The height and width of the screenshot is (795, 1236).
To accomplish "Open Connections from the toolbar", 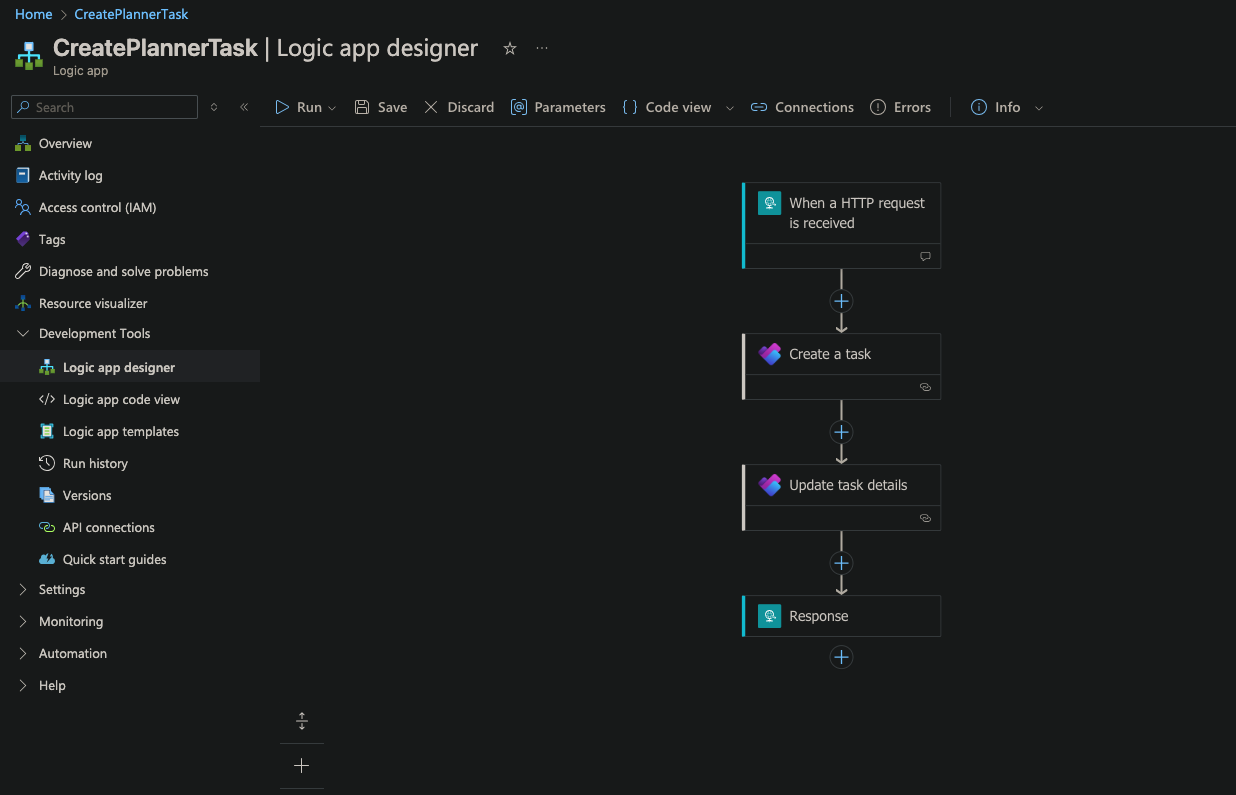I will [802, 107].
